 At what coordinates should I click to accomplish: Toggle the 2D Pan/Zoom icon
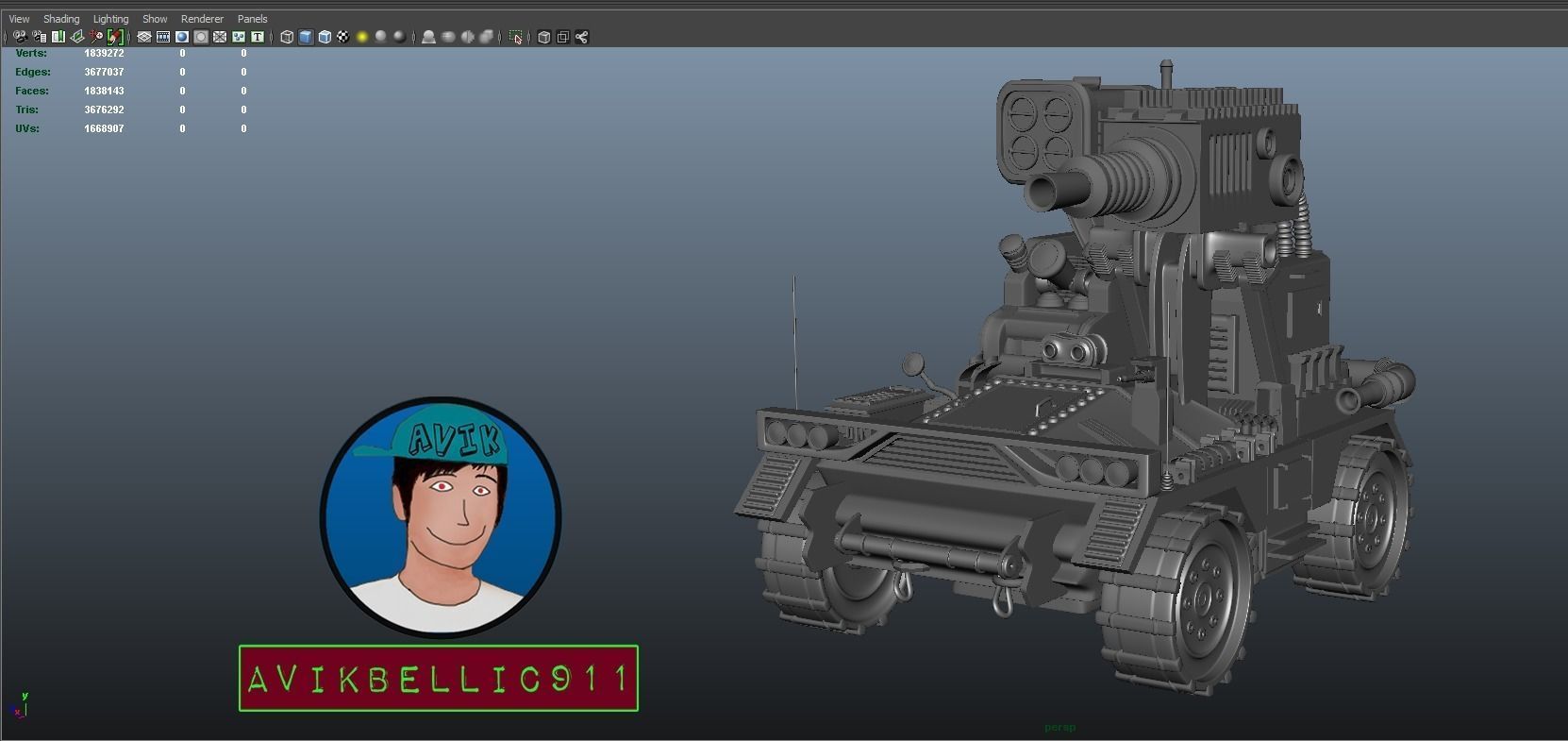tap(96, 37)
